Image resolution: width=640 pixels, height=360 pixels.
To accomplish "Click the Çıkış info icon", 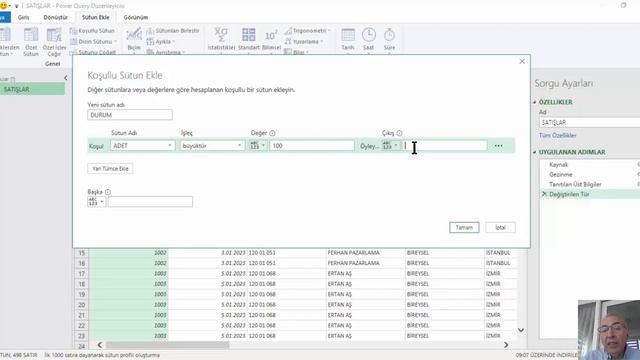I will pyautogui.click(x=399, y=133).
